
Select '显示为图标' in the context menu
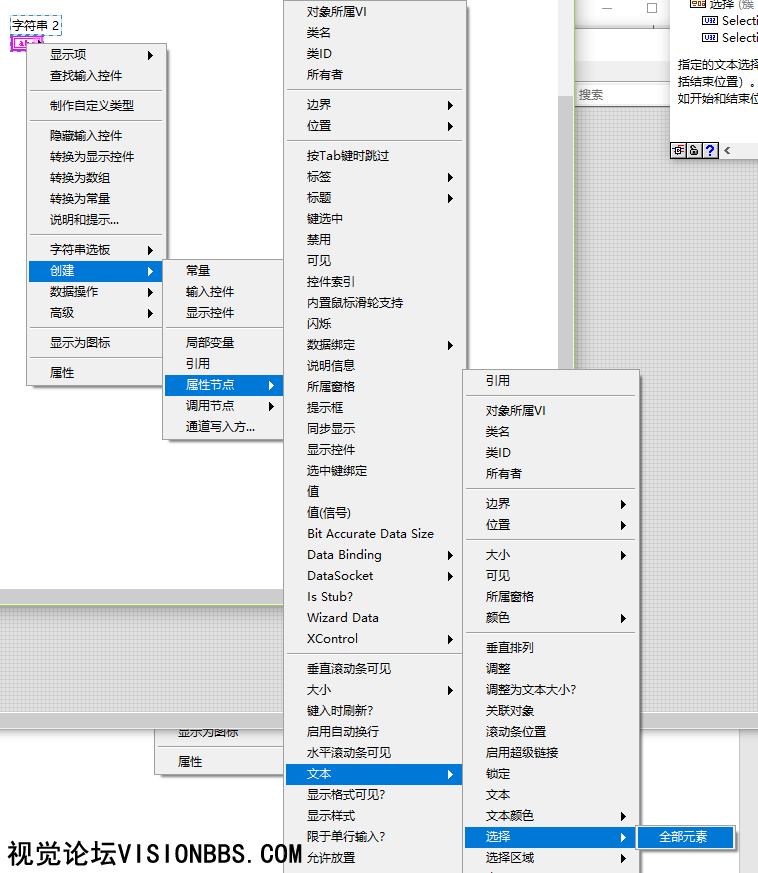pyautogui.click(x=80, y=342)
